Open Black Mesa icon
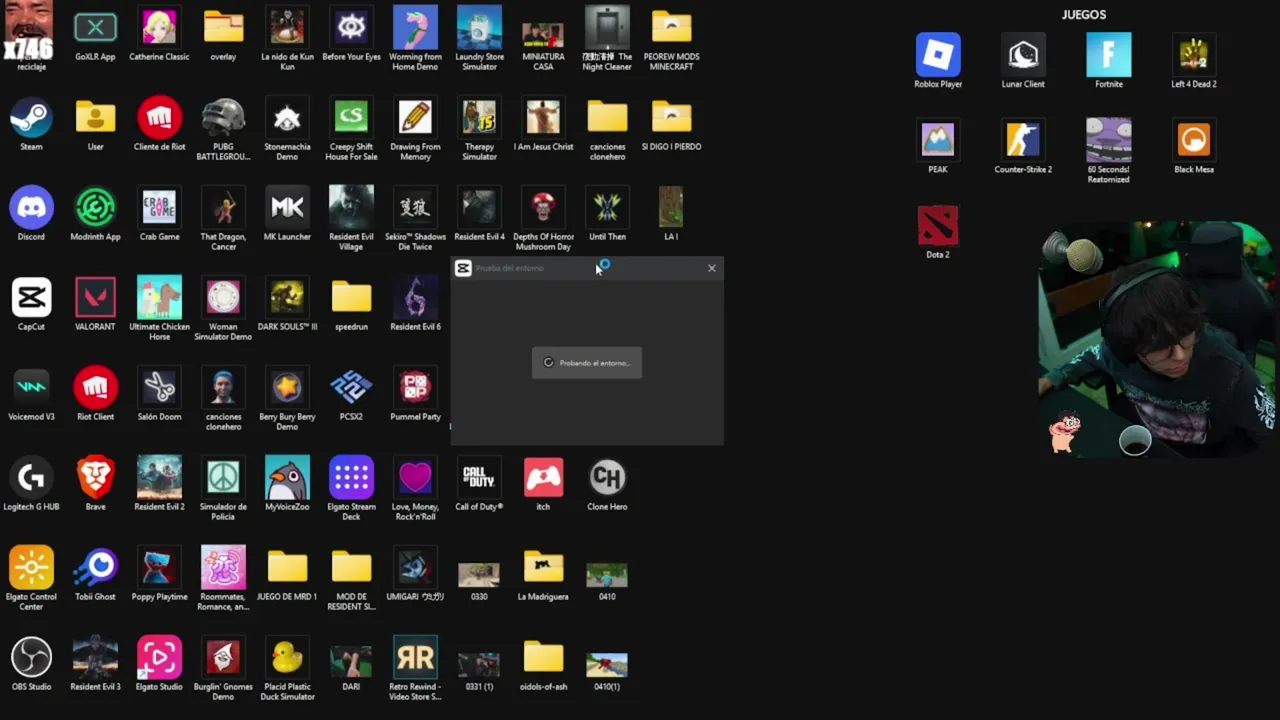The image size is (1280, 720). (x=1194, y=140)
